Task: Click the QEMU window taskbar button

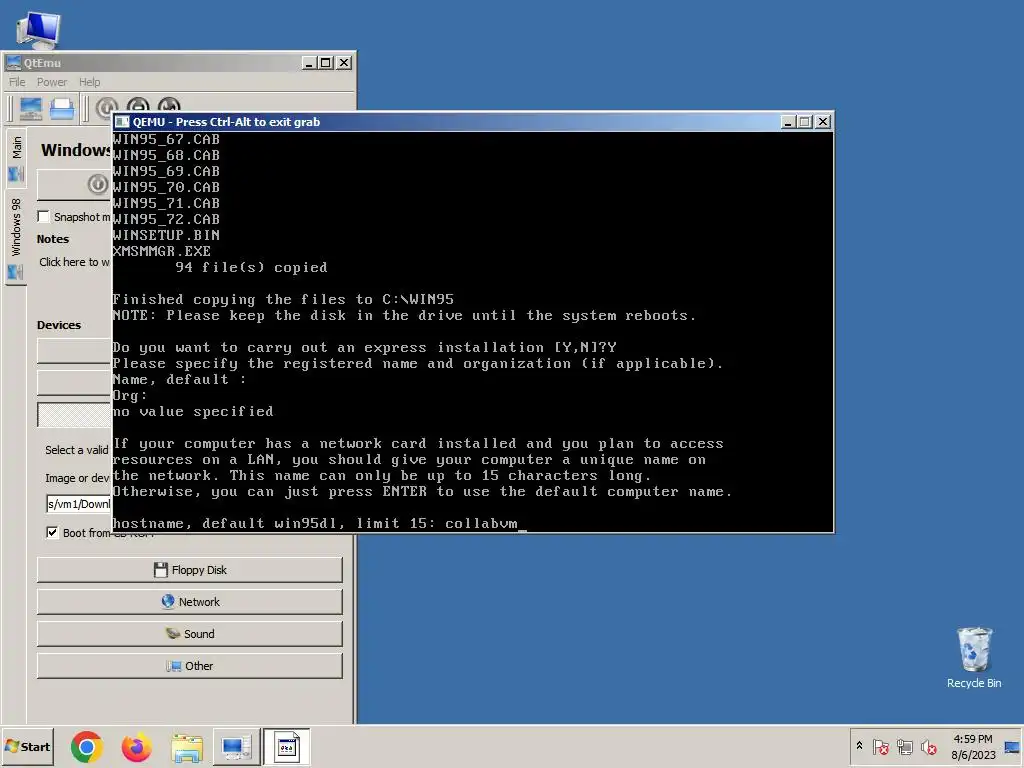Action: coord(287,747)
